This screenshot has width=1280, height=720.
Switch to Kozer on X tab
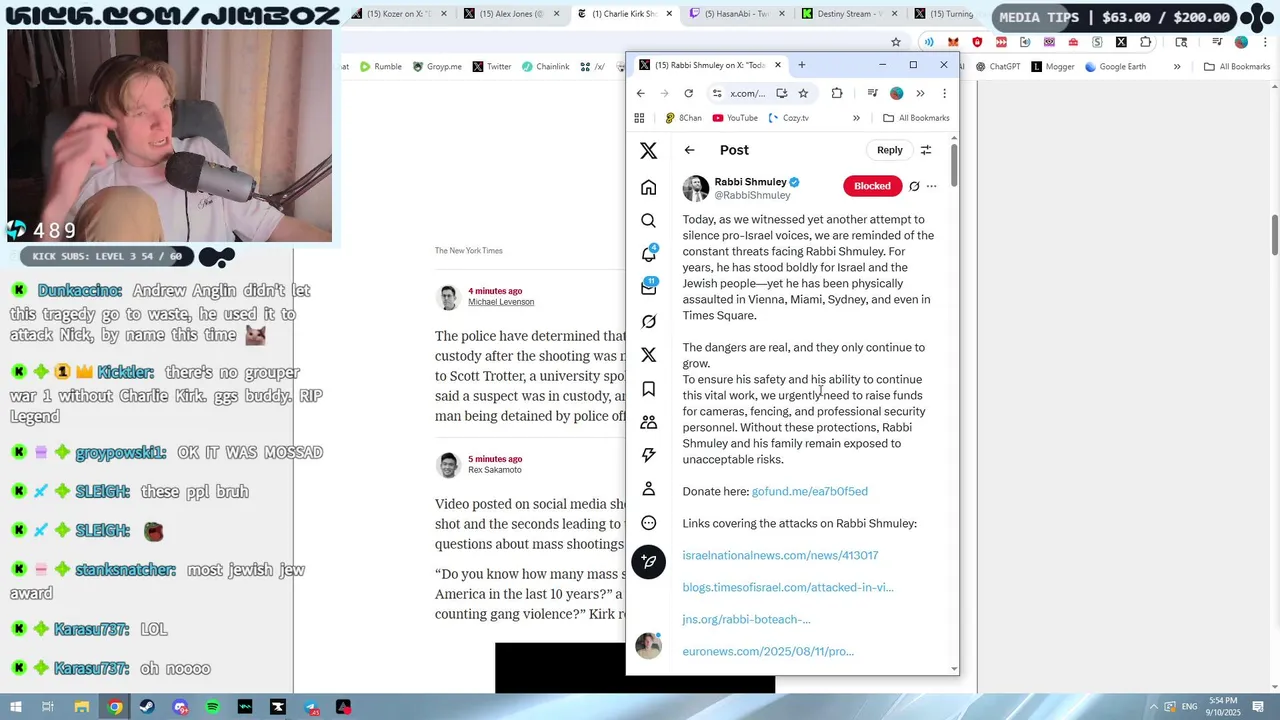pyautogui.click(x=400, y=14)
